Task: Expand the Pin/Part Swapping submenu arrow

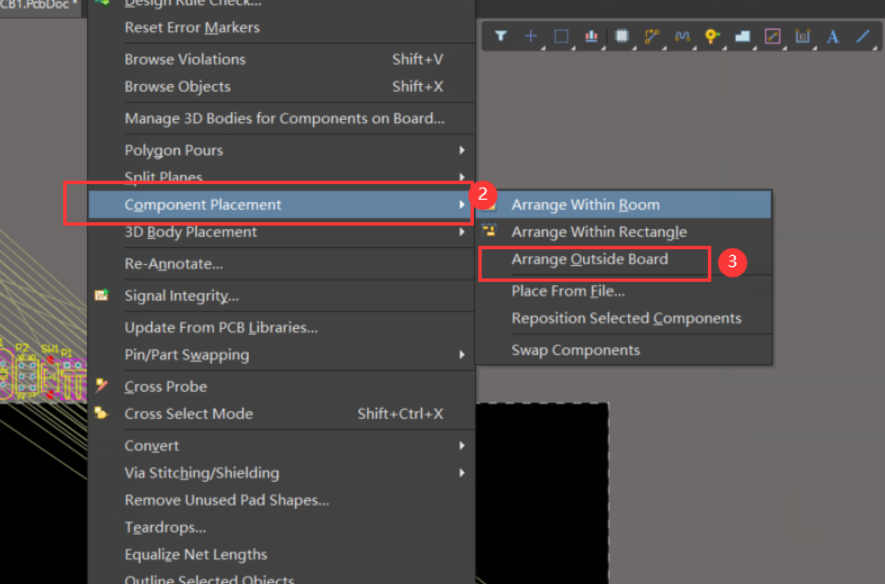Action: tap(462, 354)
